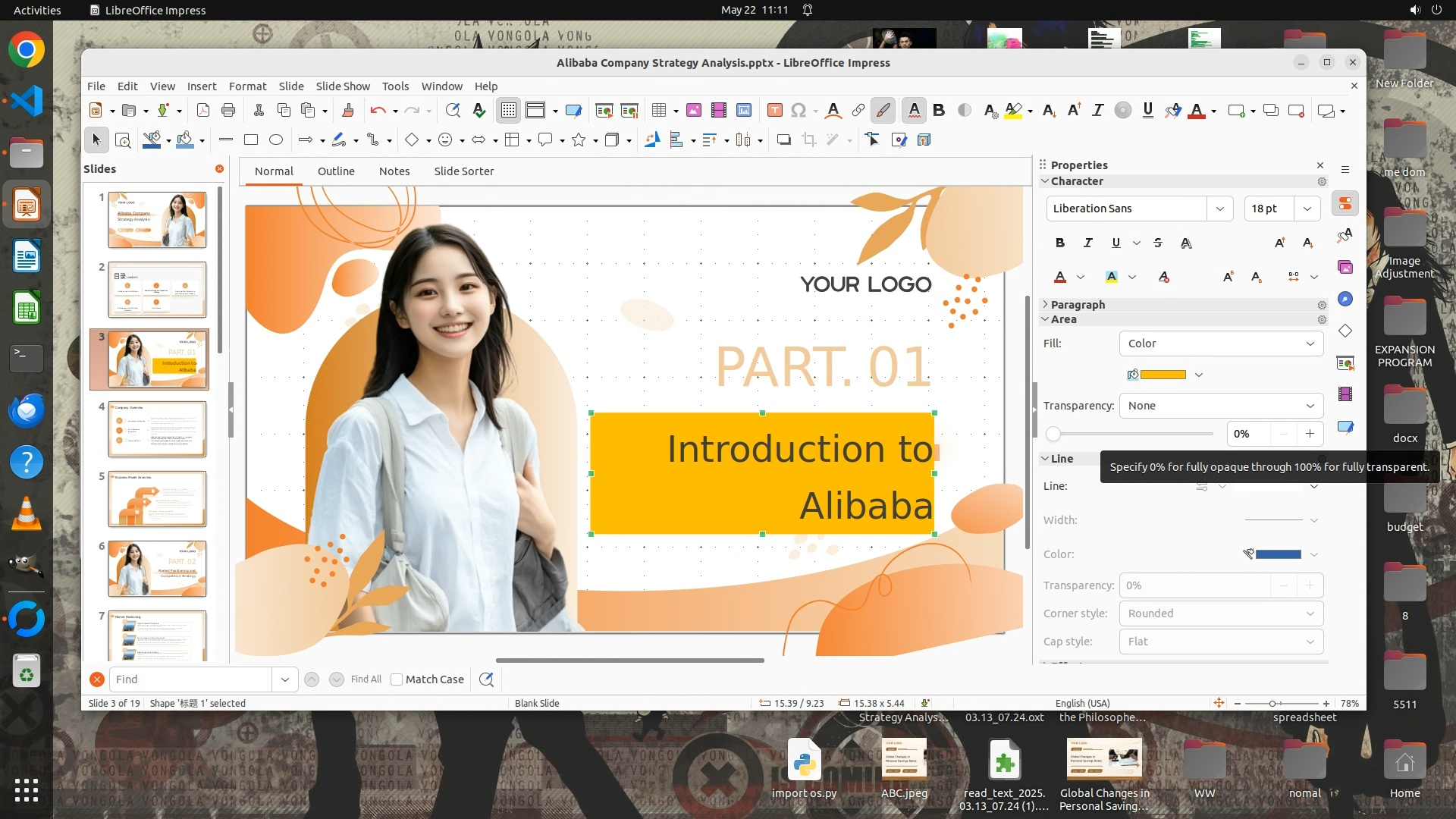Click the Insert Table toolbar icon
1456x819 pixels.
pos(658,111)
